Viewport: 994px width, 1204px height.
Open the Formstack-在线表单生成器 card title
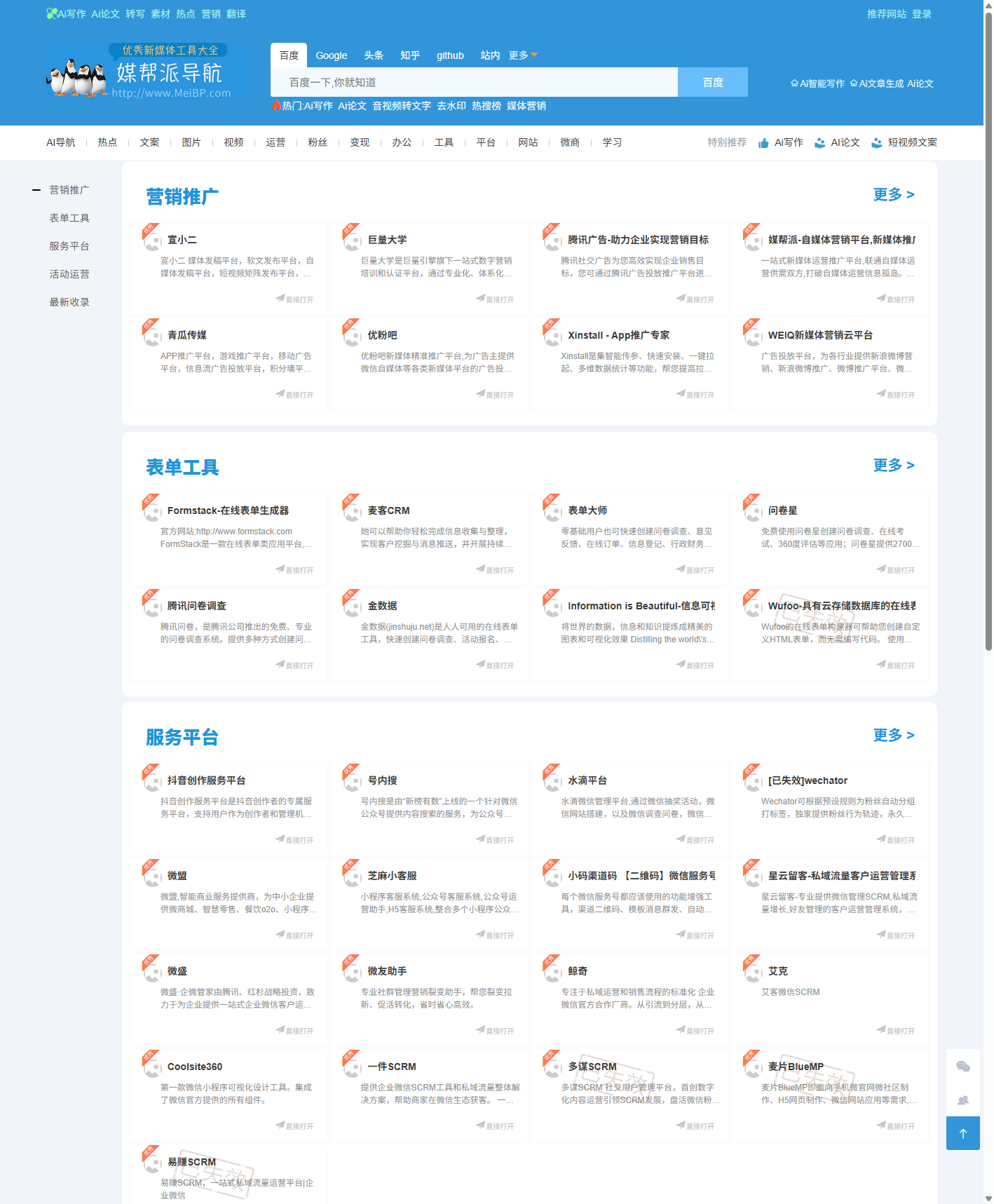click(228, 510)
